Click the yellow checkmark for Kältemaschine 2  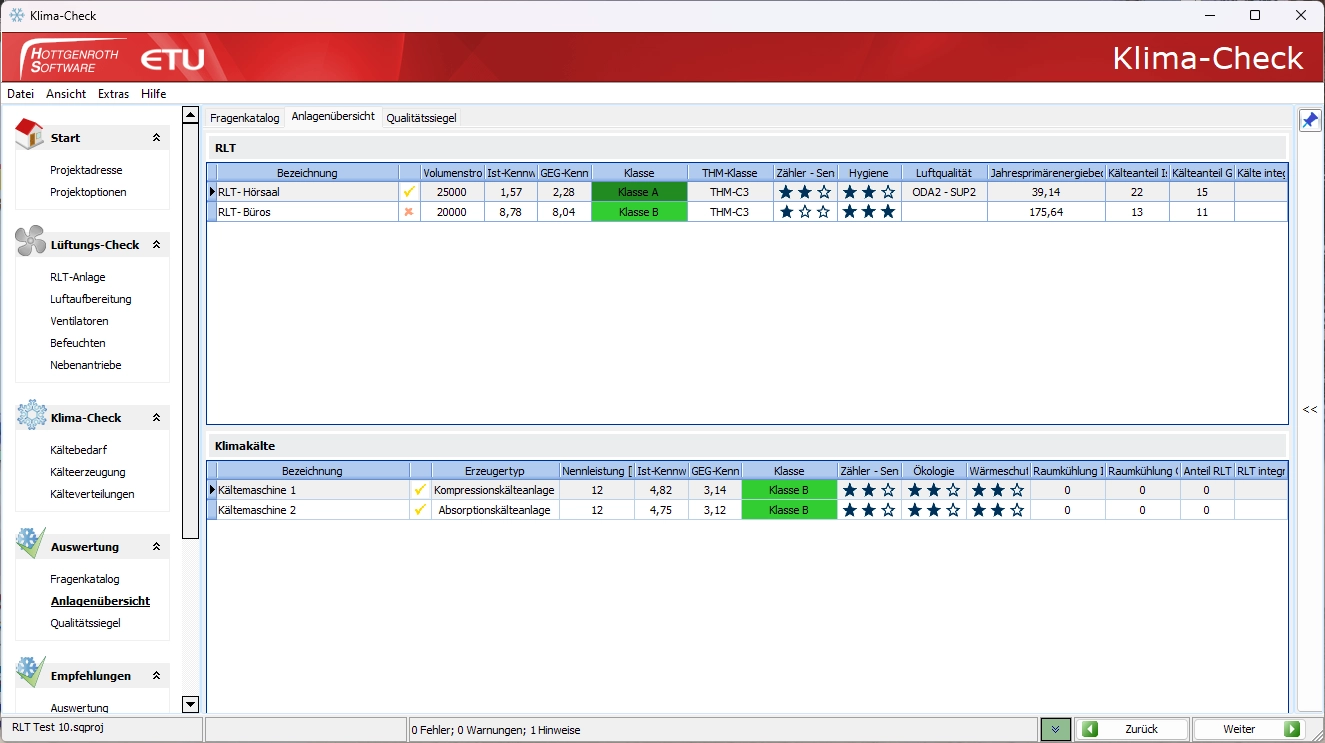420,510
